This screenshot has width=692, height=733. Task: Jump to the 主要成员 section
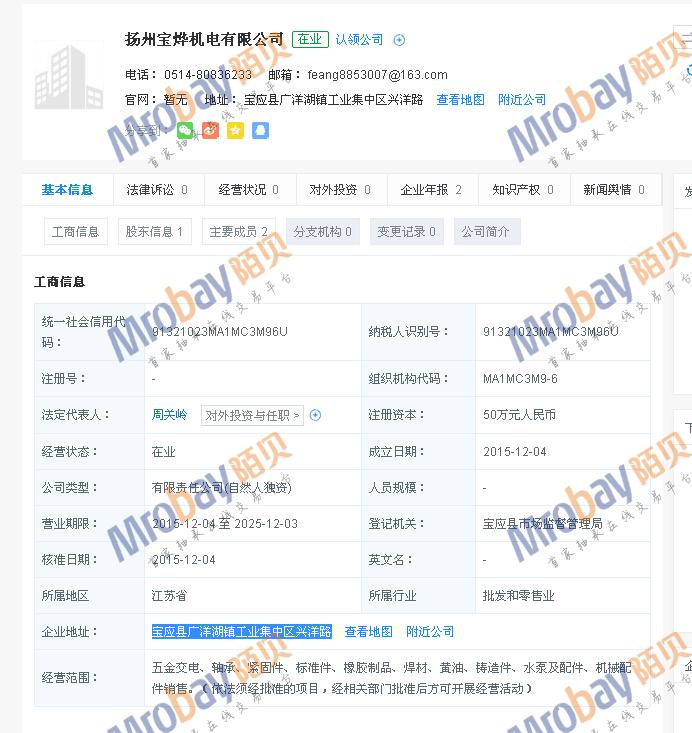tap(238, 232)
